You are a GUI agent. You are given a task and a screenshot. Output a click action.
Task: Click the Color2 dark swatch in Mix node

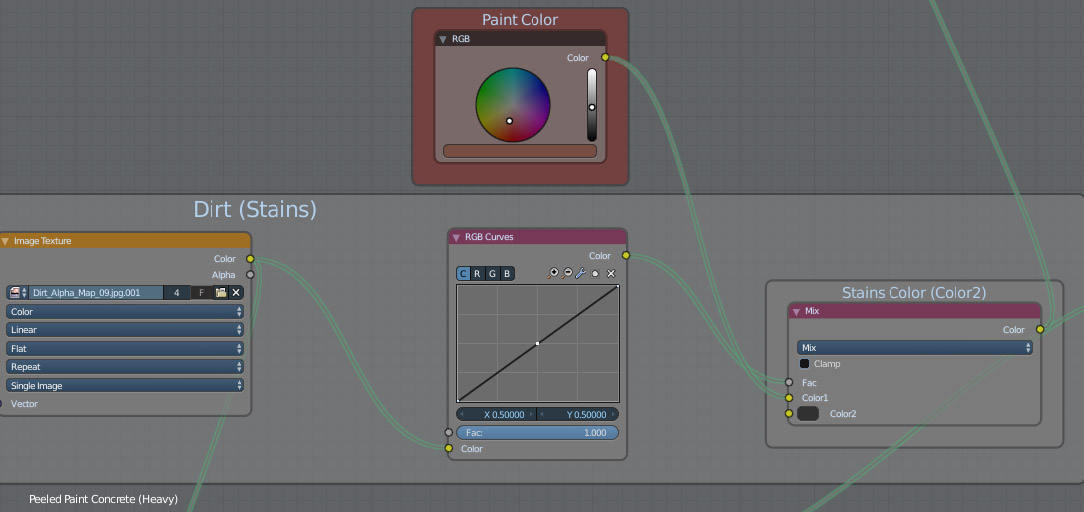[x=807, y=414]
